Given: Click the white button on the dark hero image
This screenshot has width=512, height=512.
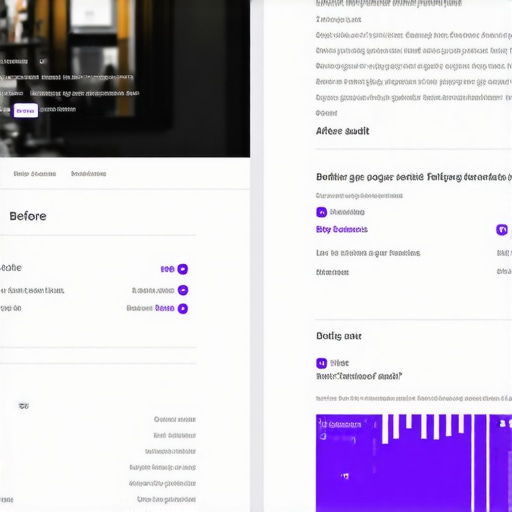Looking at the screenshot, I should pos(26,111).
